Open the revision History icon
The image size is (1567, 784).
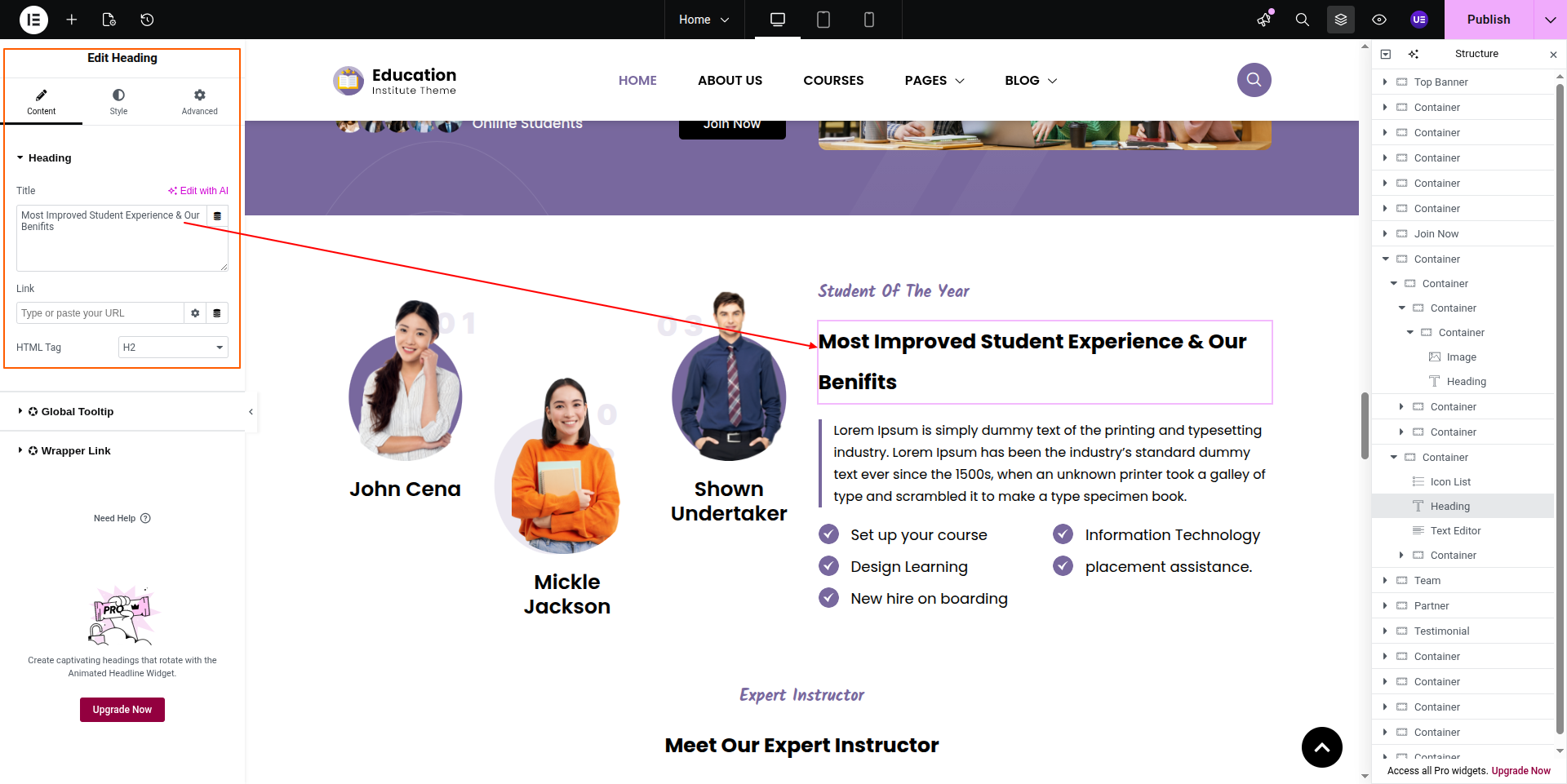(147, 20)
